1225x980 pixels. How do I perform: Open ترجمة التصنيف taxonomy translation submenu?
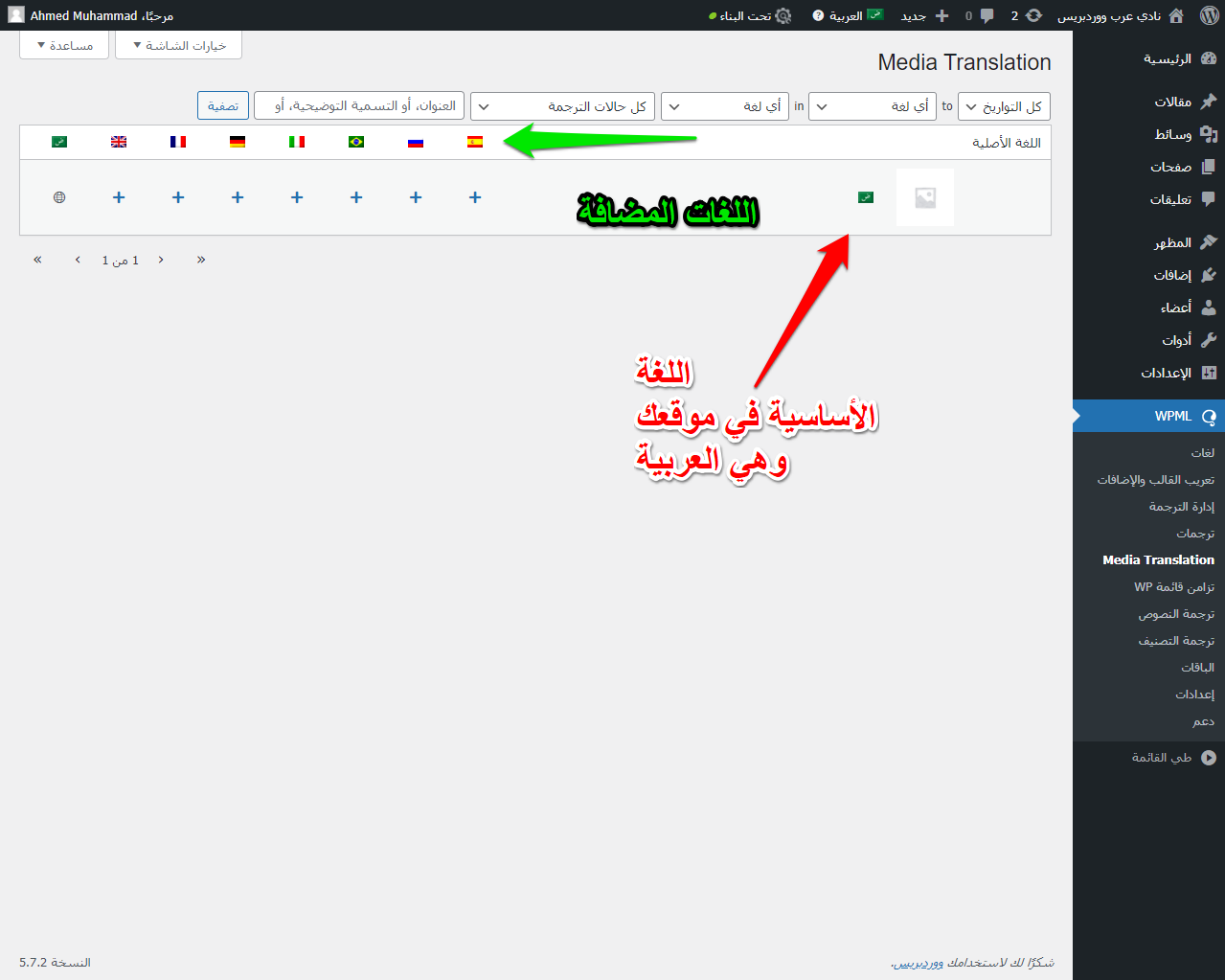click(1176, 640)
